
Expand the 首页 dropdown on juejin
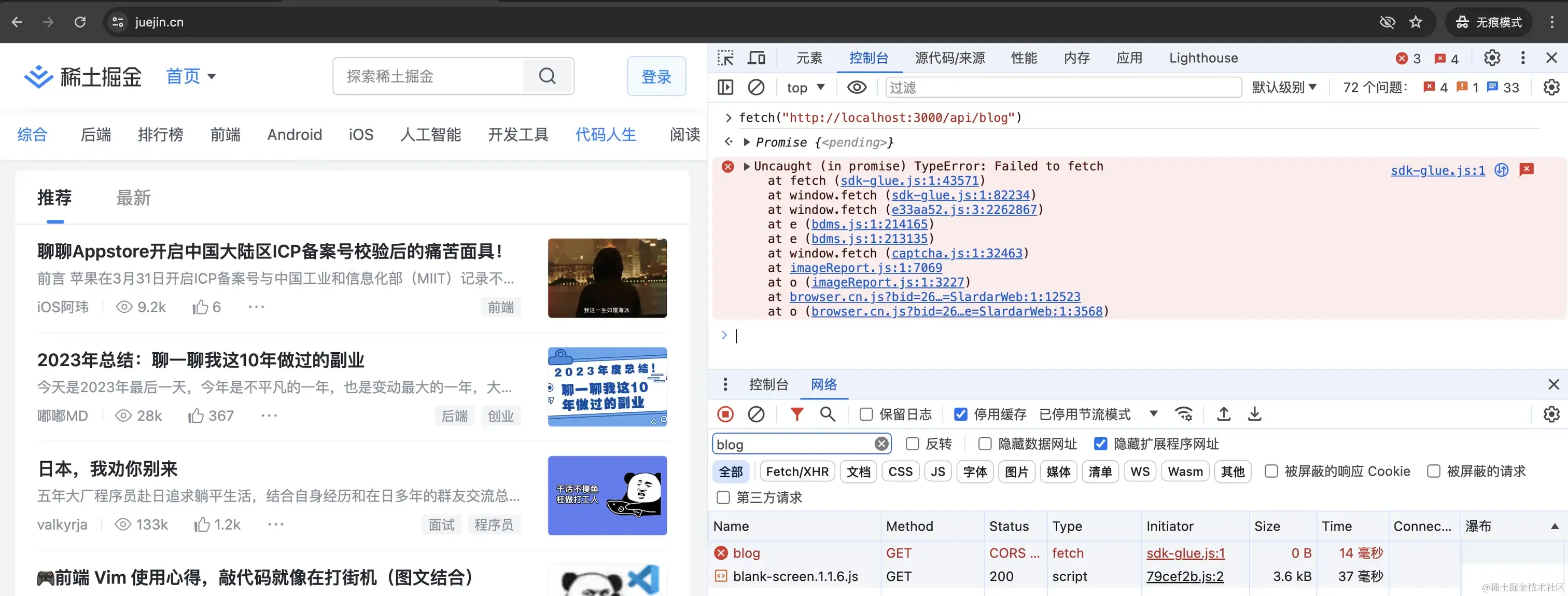pyautogui.click(x=191, y=76)
